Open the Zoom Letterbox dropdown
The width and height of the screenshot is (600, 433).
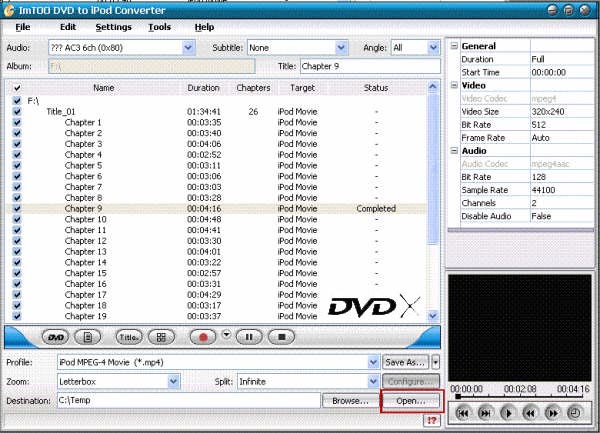[173, 381]
